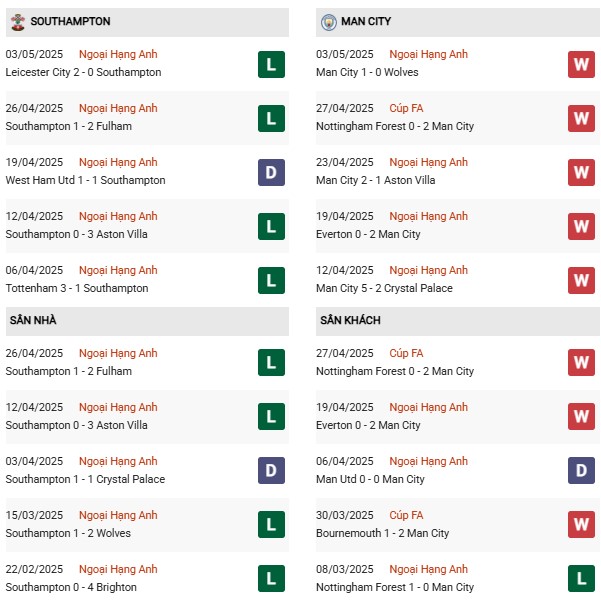Click the W badge for Man City vs Wolves
This screenshot has width=601, height=601.
click(581, 64)
